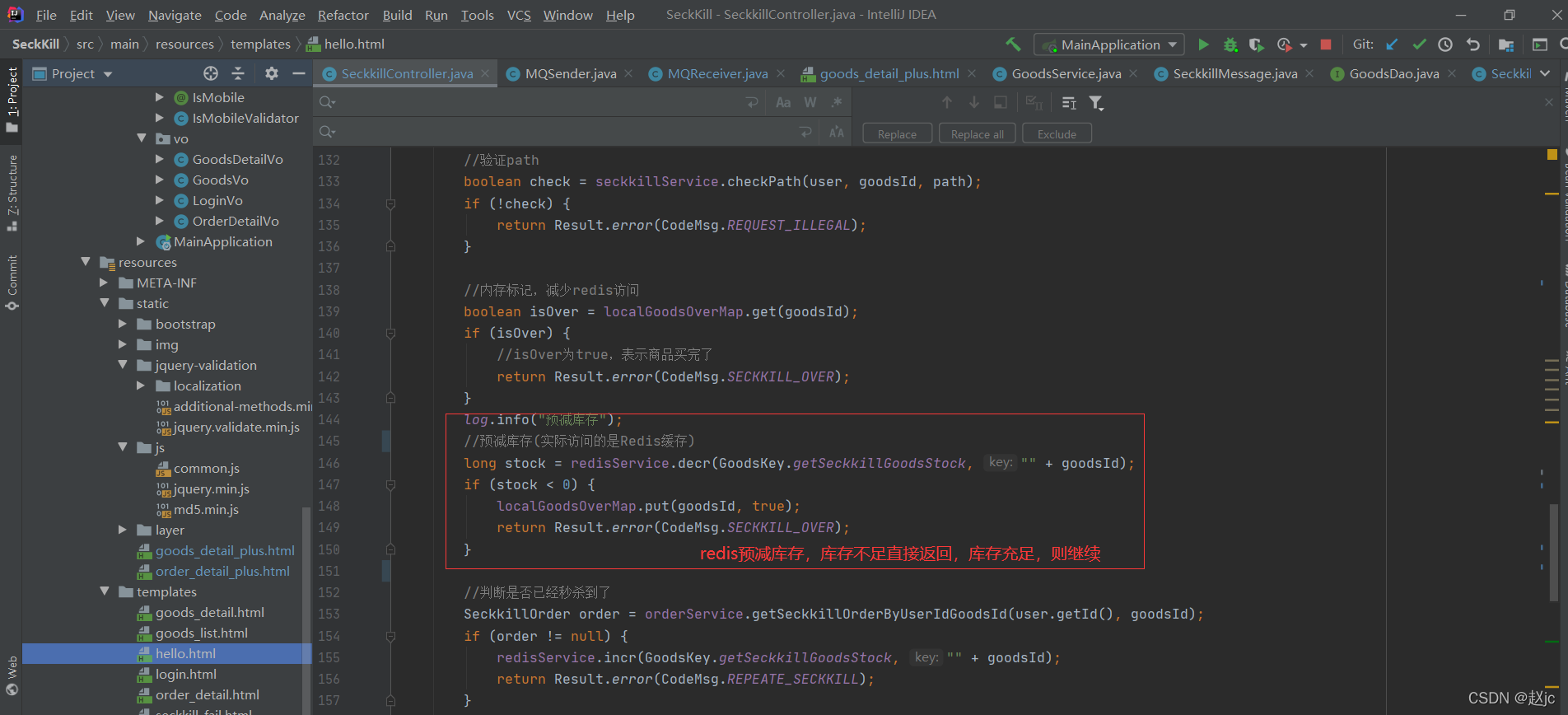The height and width of the screenshot is (715, 1568).
Task: Click the search filter funnel icon
Action: (1096, 102)
